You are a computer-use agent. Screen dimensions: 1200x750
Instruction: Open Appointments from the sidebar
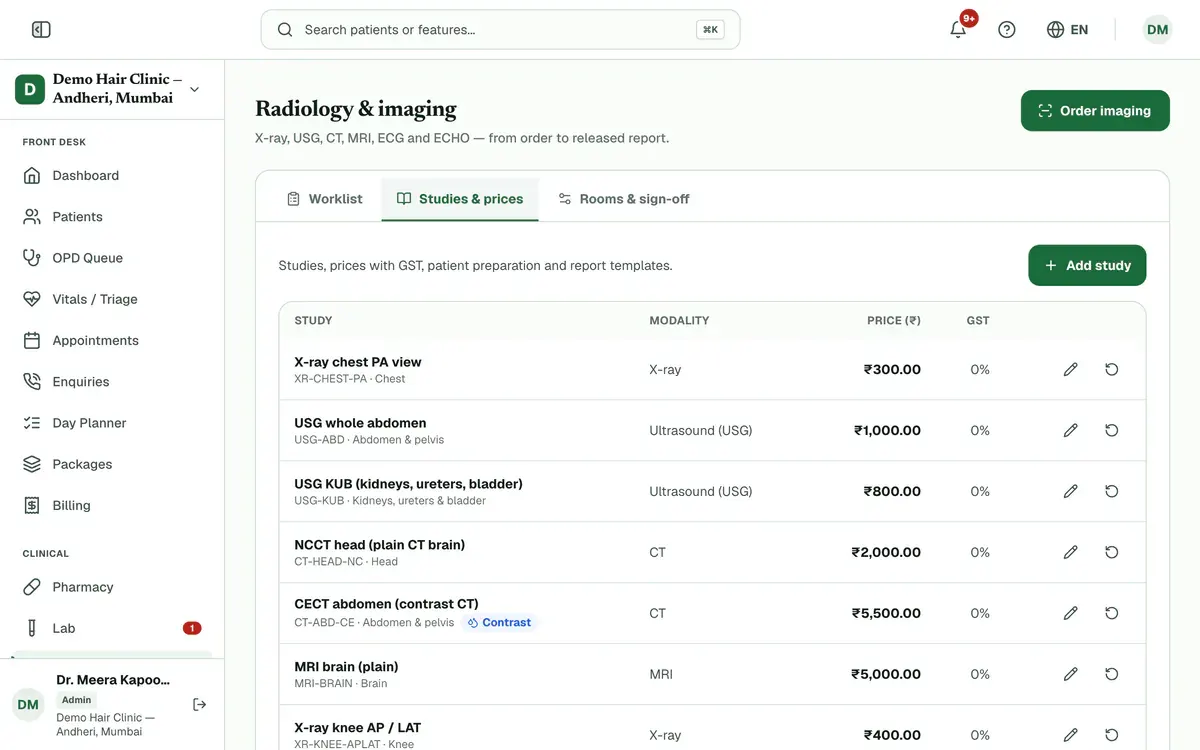(112, 341)
